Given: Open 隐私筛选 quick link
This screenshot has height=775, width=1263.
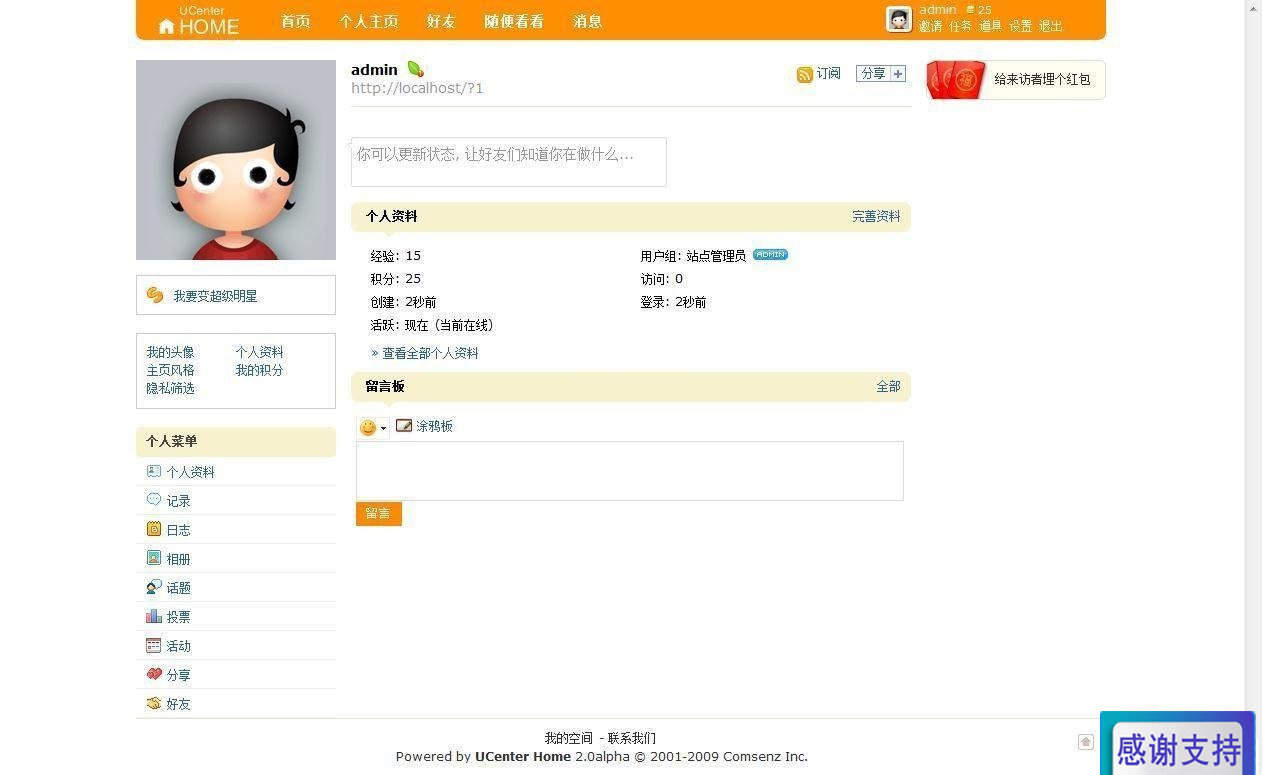Looking at the screenshot, I should coord(170,388).
